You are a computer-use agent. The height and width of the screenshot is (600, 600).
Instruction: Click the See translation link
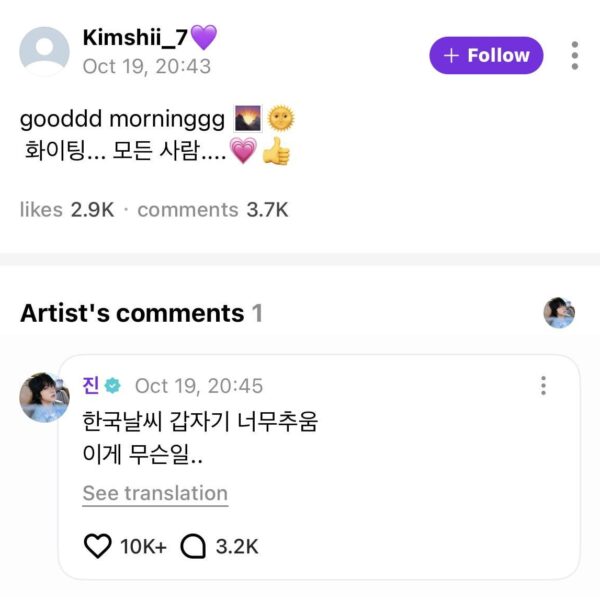click(155, 493)
